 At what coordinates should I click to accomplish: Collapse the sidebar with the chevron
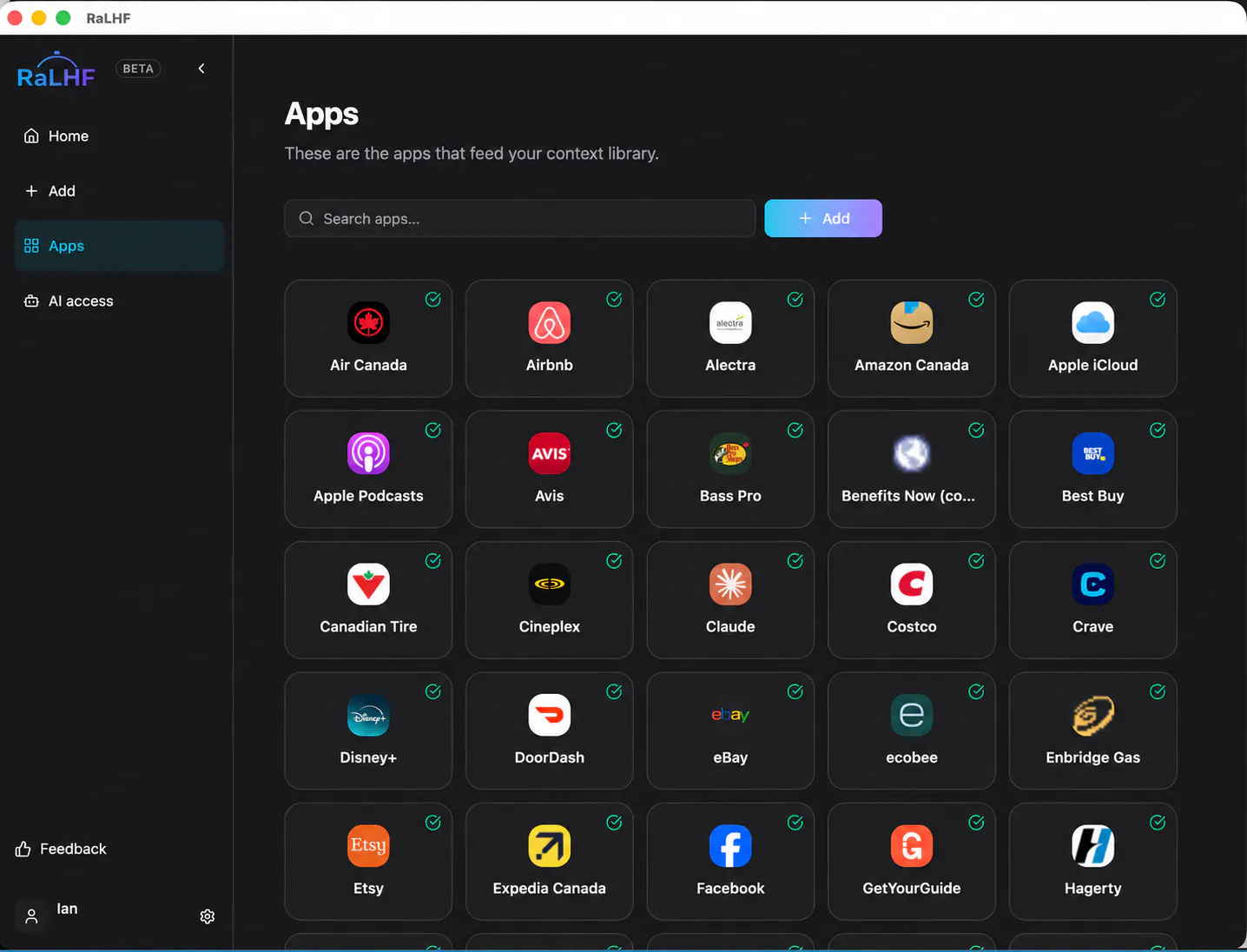coord(201,69)
